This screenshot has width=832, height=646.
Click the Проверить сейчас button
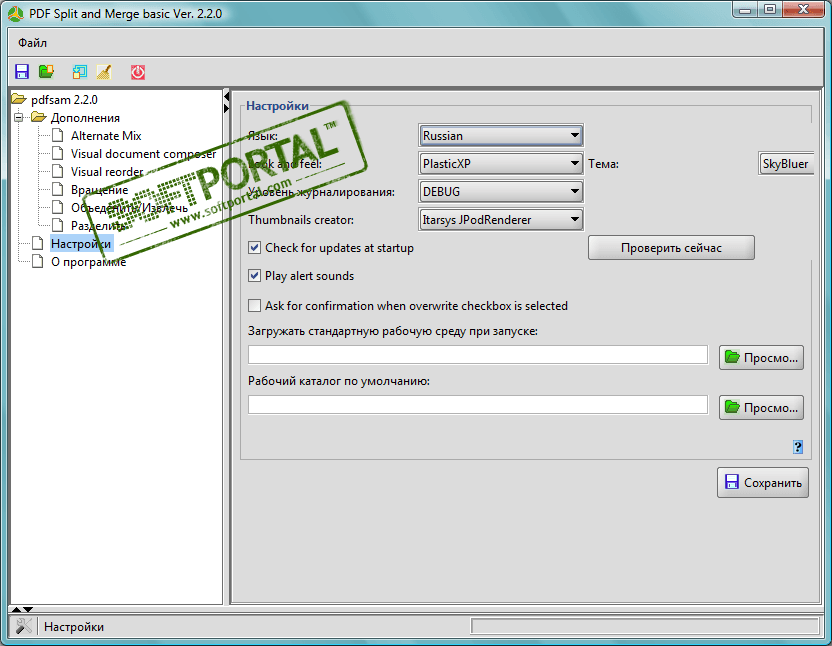tap(671, 248)
